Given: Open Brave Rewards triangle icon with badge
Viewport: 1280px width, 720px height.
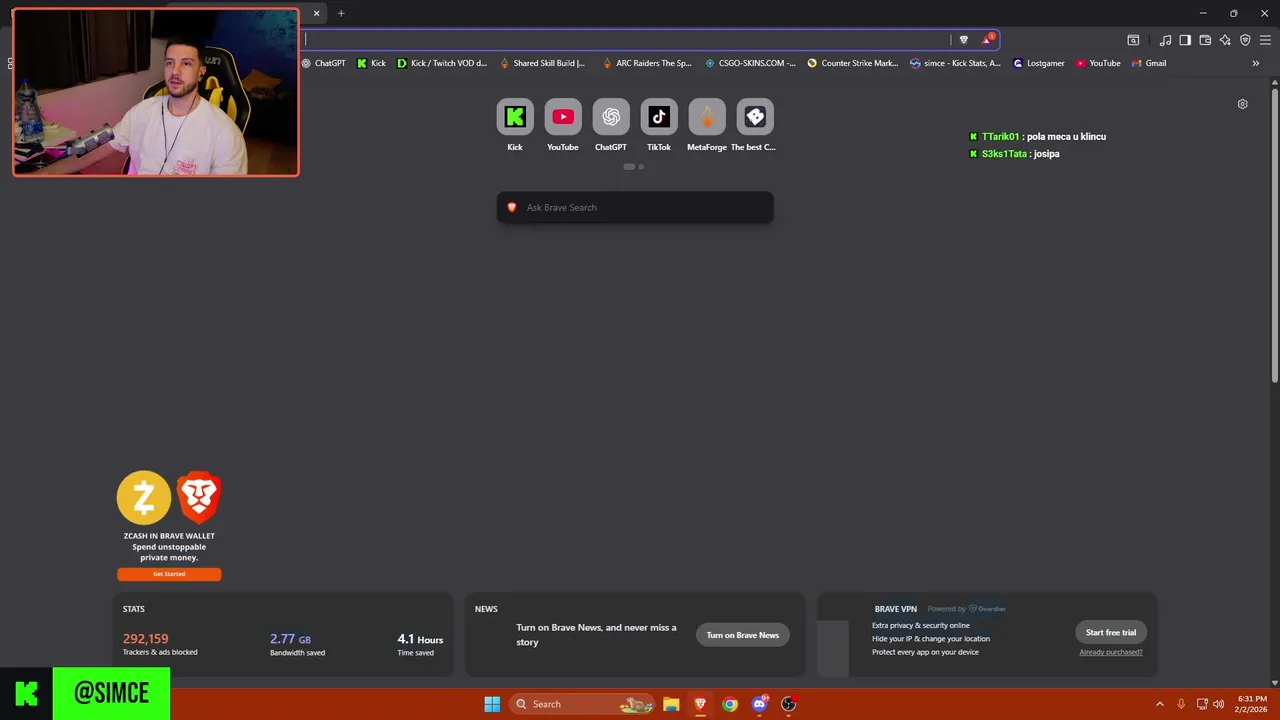Looking at the screenshot, I should pos(987,40).
